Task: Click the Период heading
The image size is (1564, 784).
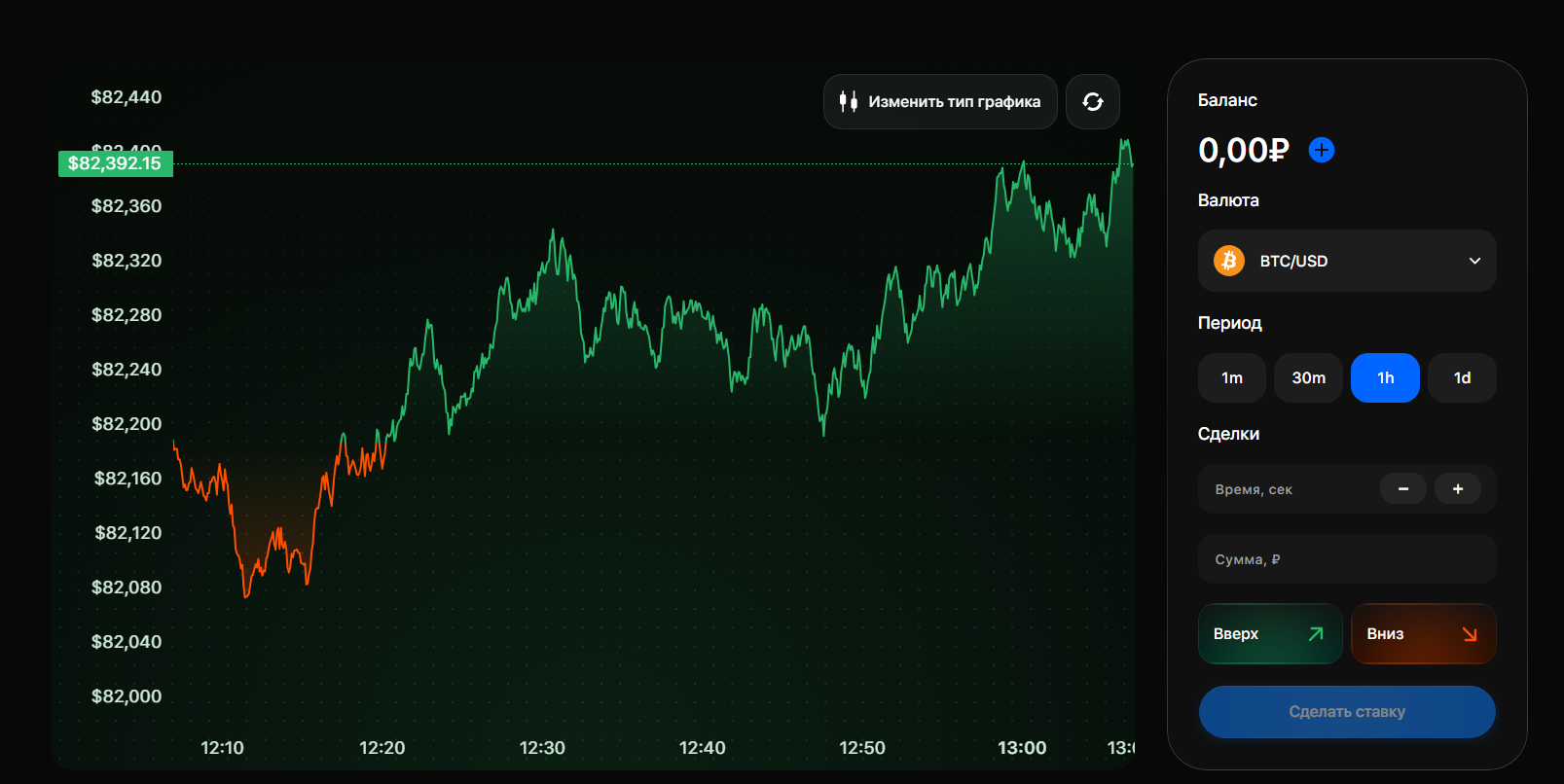Action: [1230, 323]
